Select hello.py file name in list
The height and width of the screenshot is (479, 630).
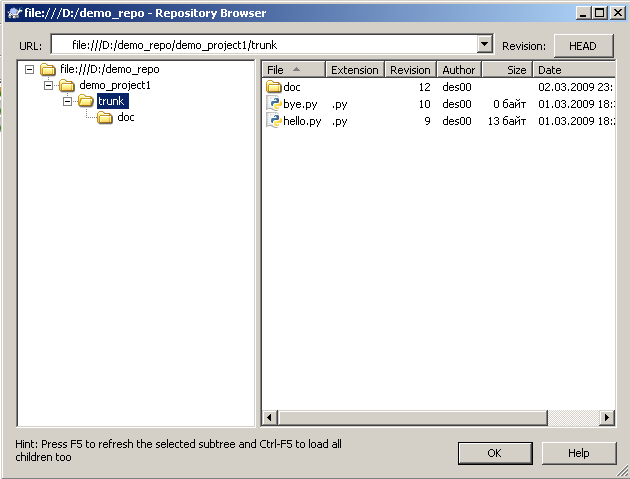pyautogui.click(x=302, y=121)
